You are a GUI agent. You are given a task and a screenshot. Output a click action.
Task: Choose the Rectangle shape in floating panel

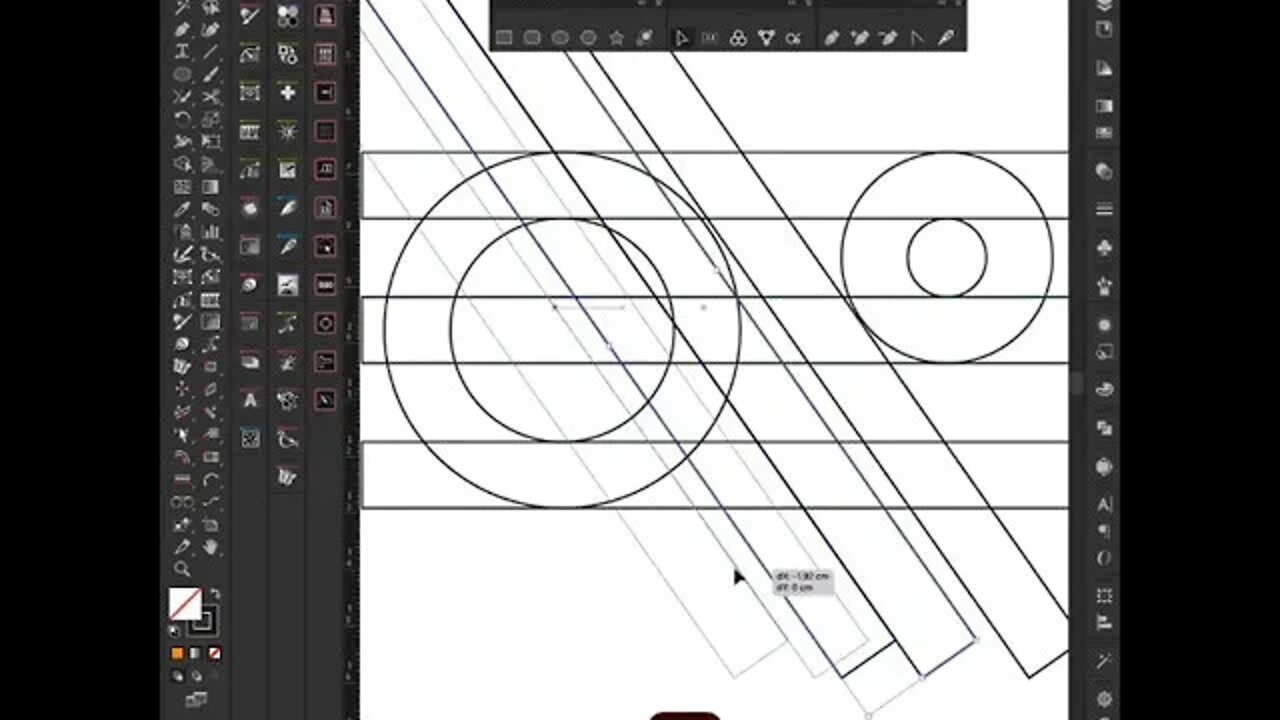[x=504, y=38]
